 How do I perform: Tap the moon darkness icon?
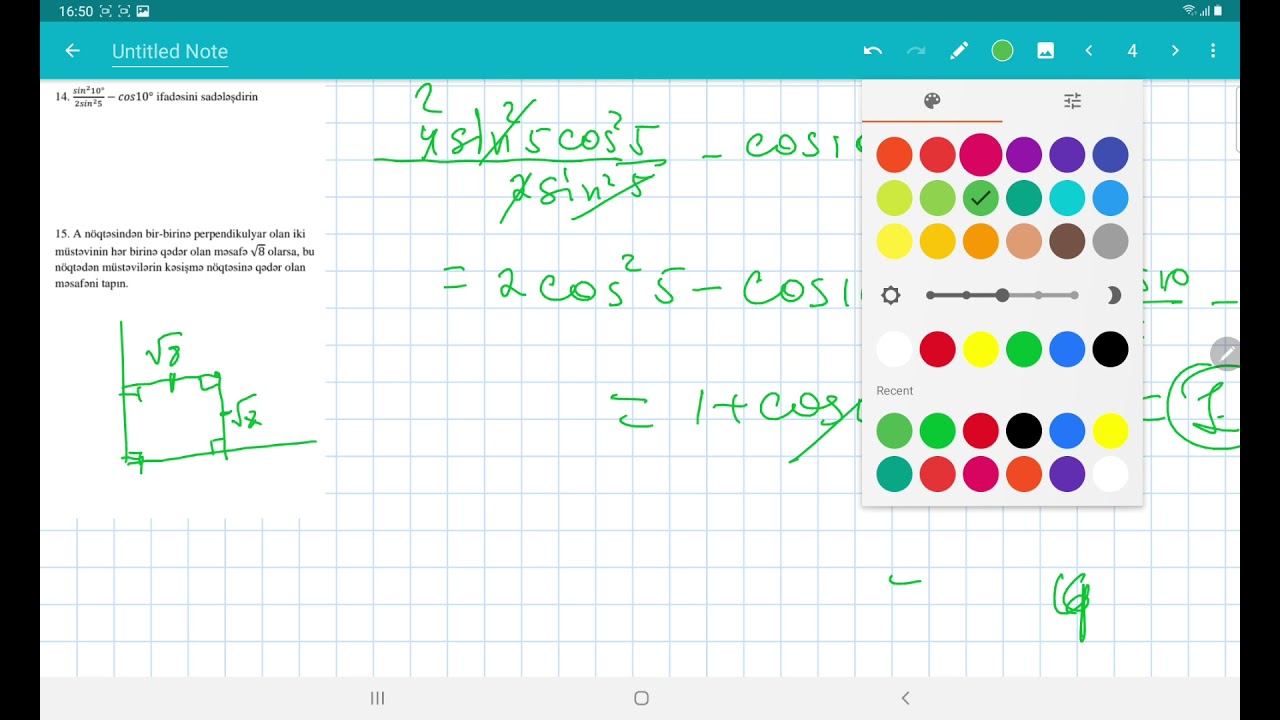coord(1113,295)
